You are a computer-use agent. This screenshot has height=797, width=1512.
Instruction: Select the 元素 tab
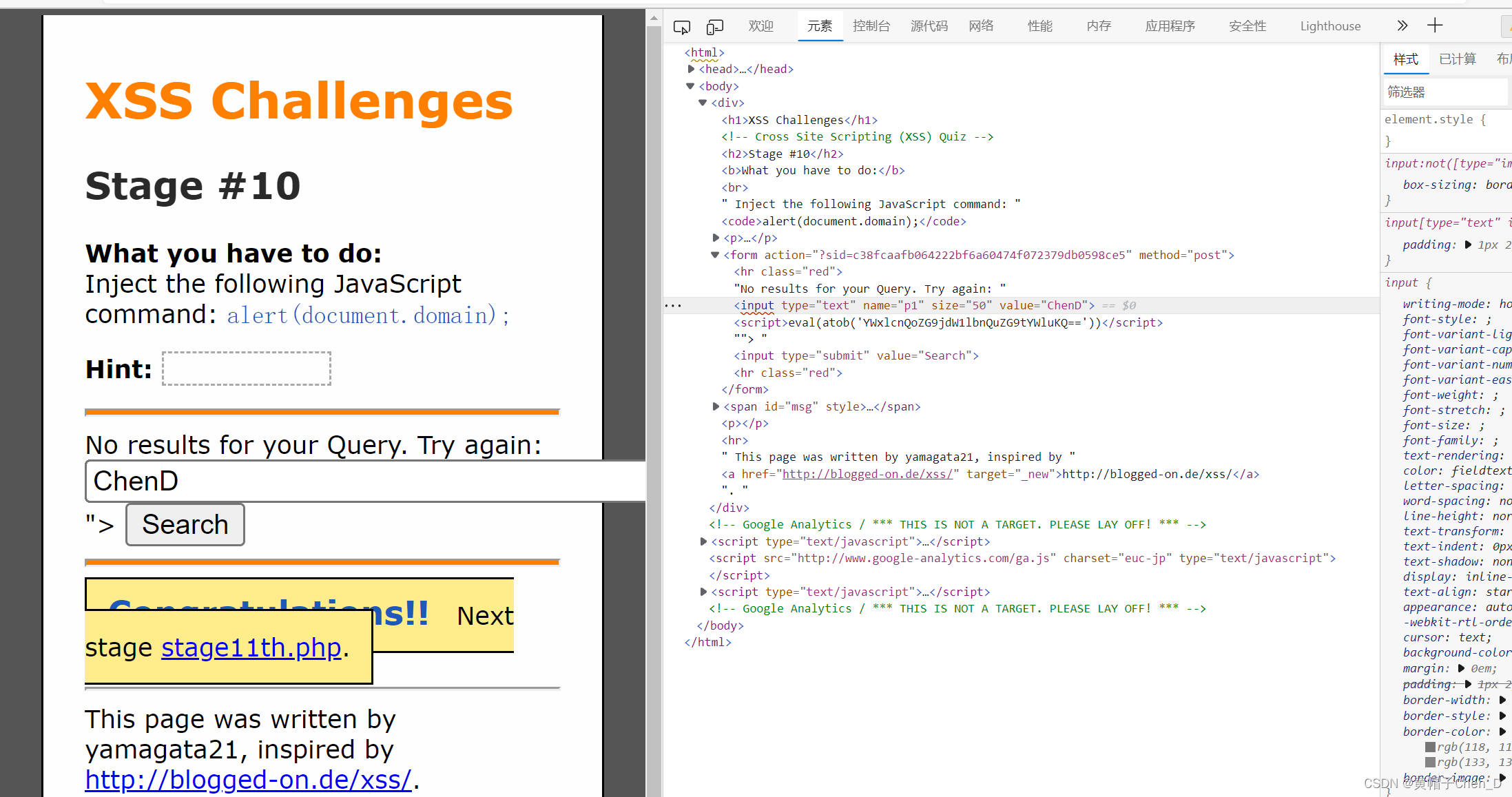pos(820,26)
